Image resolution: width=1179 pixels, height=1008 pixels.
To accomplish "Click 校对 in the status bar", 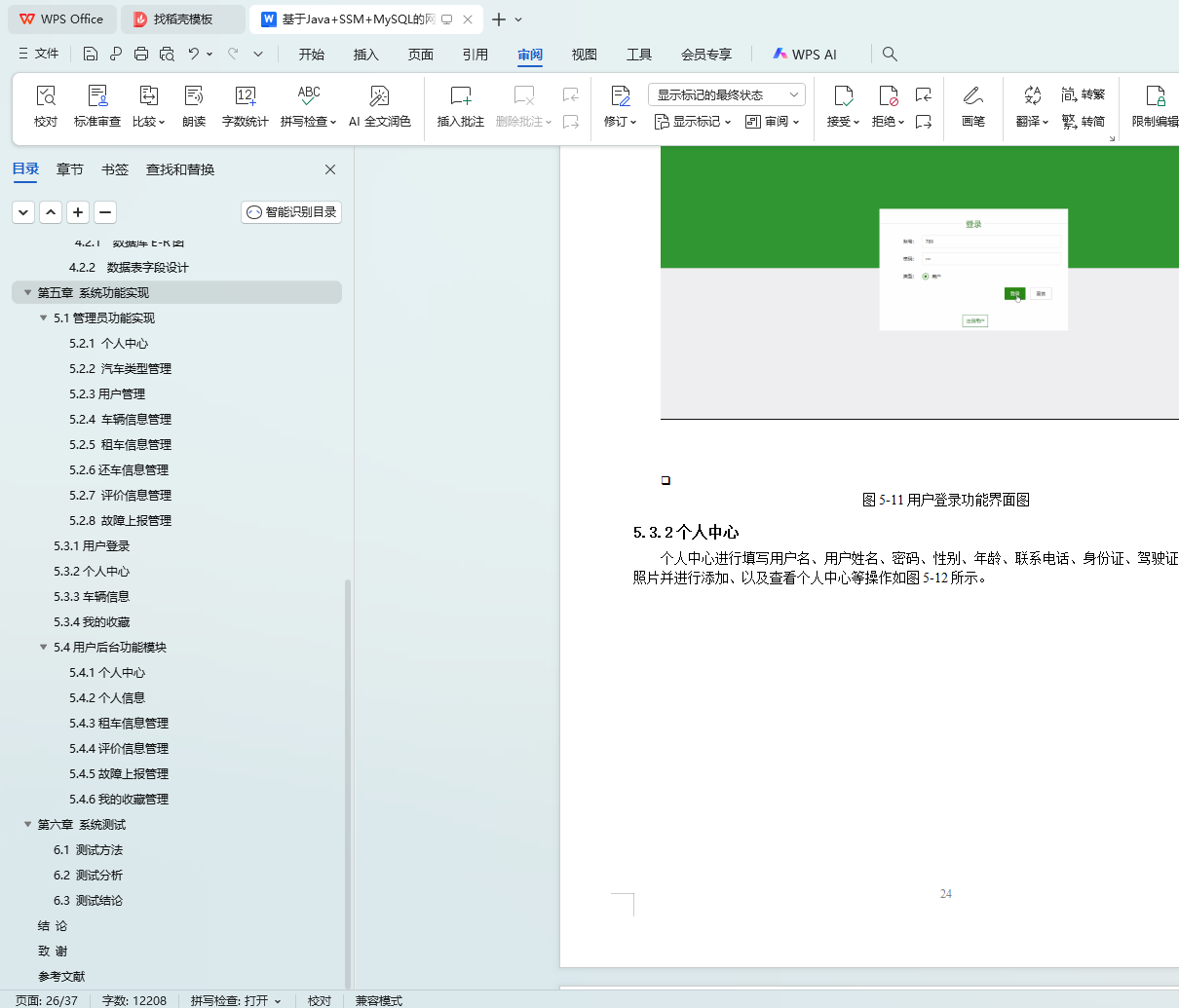I will point(320,1000).
